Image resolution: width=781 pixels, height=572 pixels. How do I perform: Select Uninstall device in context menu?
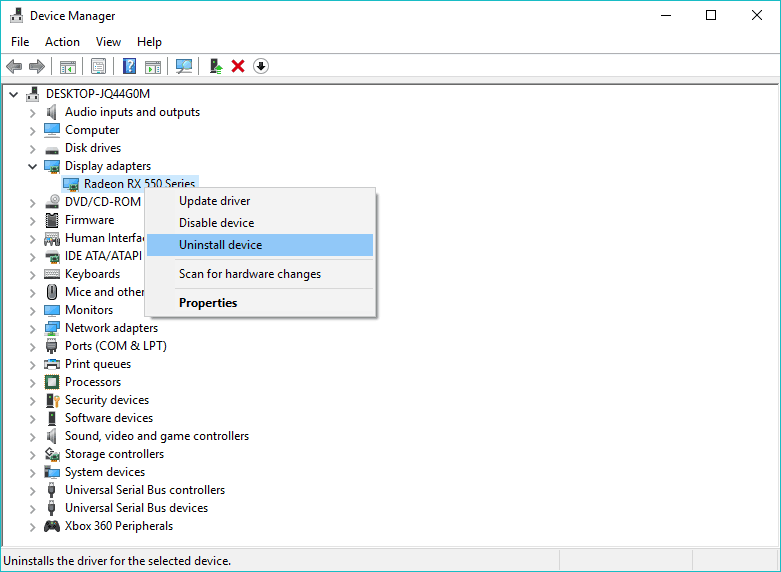point(260,245)
